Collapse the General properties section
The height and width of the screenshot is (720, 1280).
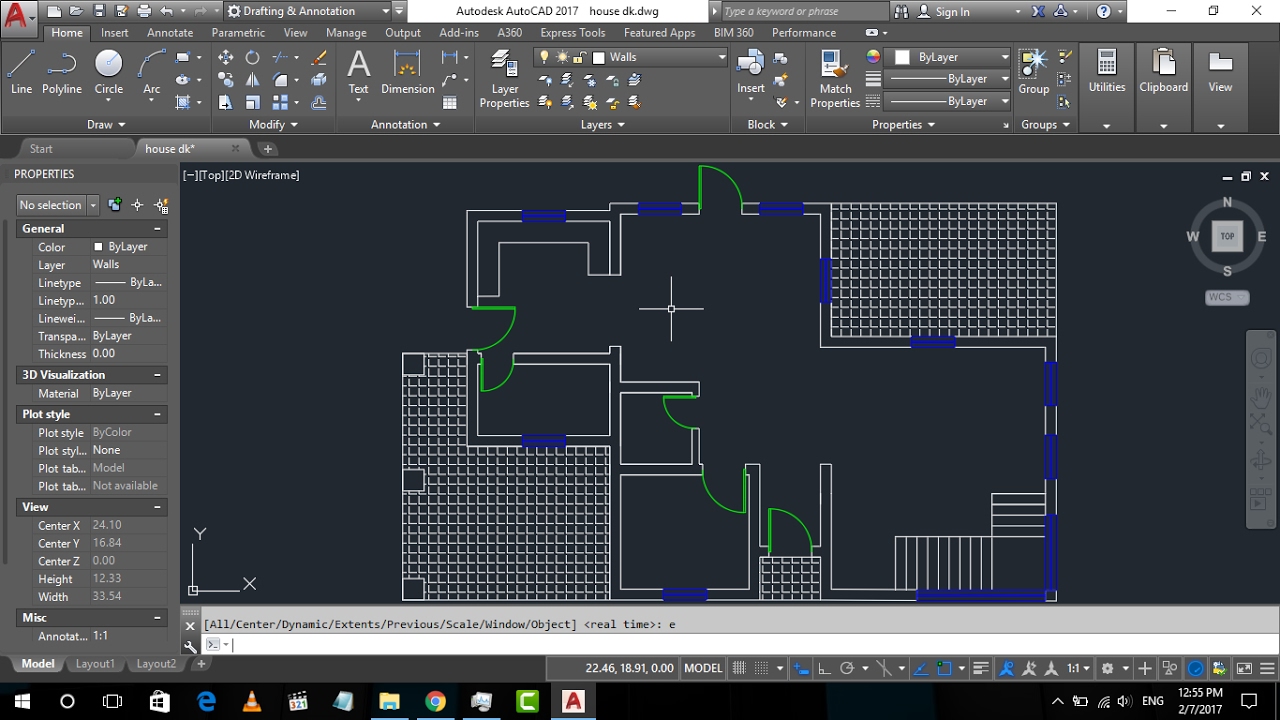click(x=157, y=229)
